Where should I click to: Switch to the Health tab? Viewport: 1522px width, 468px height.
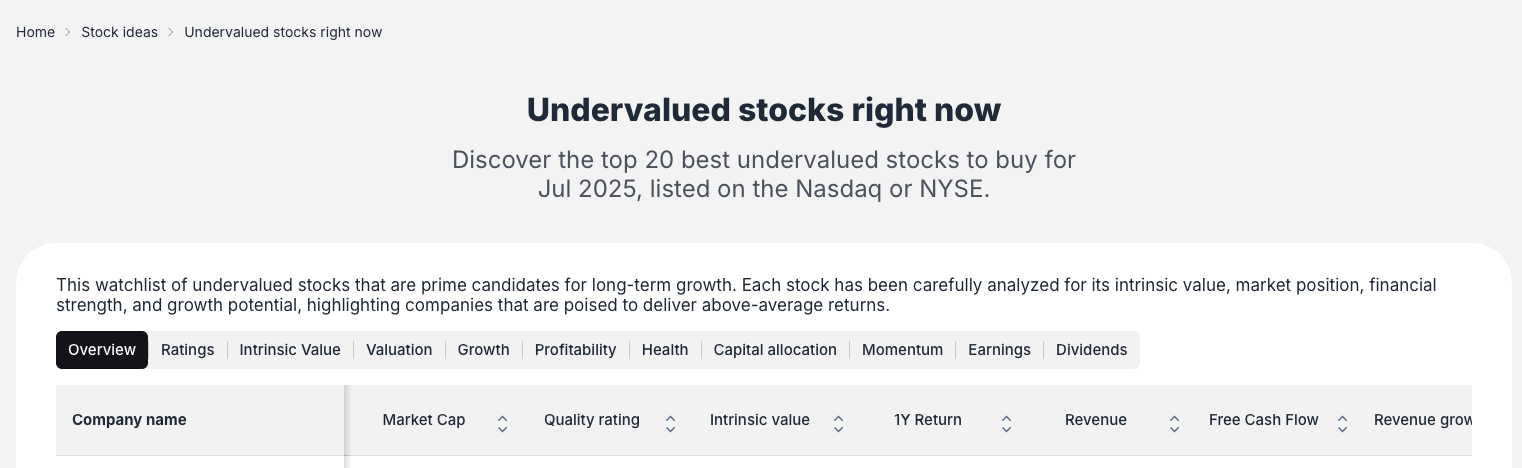tap(665, 350)
